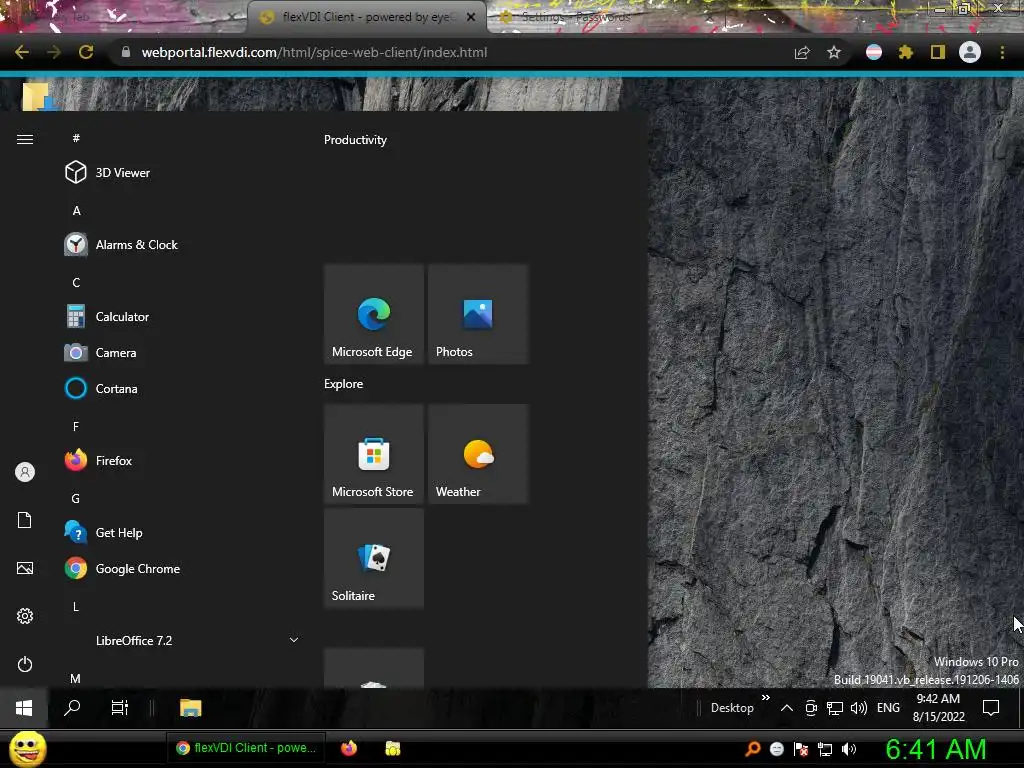Open the network tray icon in remote desktop
The image size is (1024, 768).
coord(835,708)
